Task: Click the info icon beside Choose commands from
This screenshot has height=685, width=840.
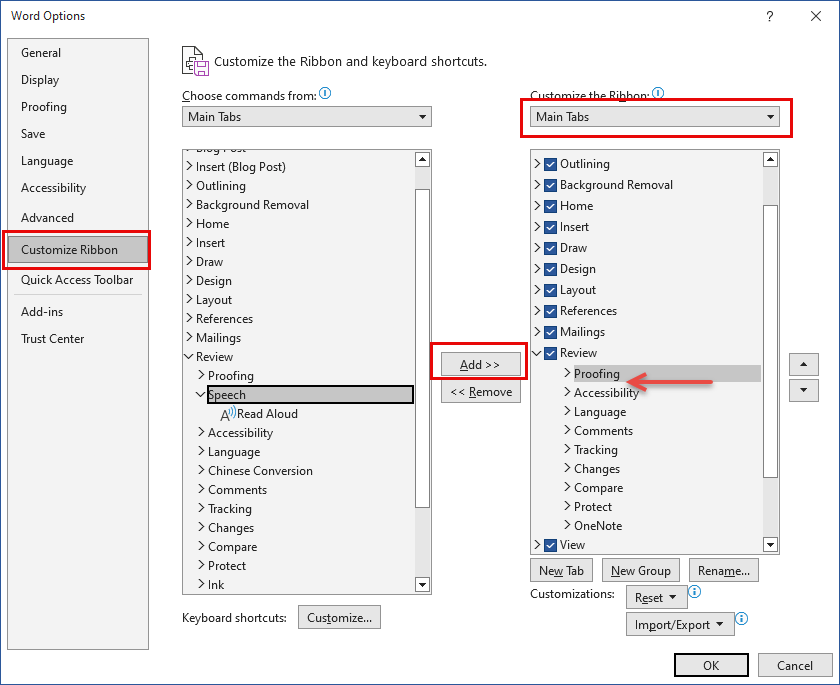Action: [325, 91]
